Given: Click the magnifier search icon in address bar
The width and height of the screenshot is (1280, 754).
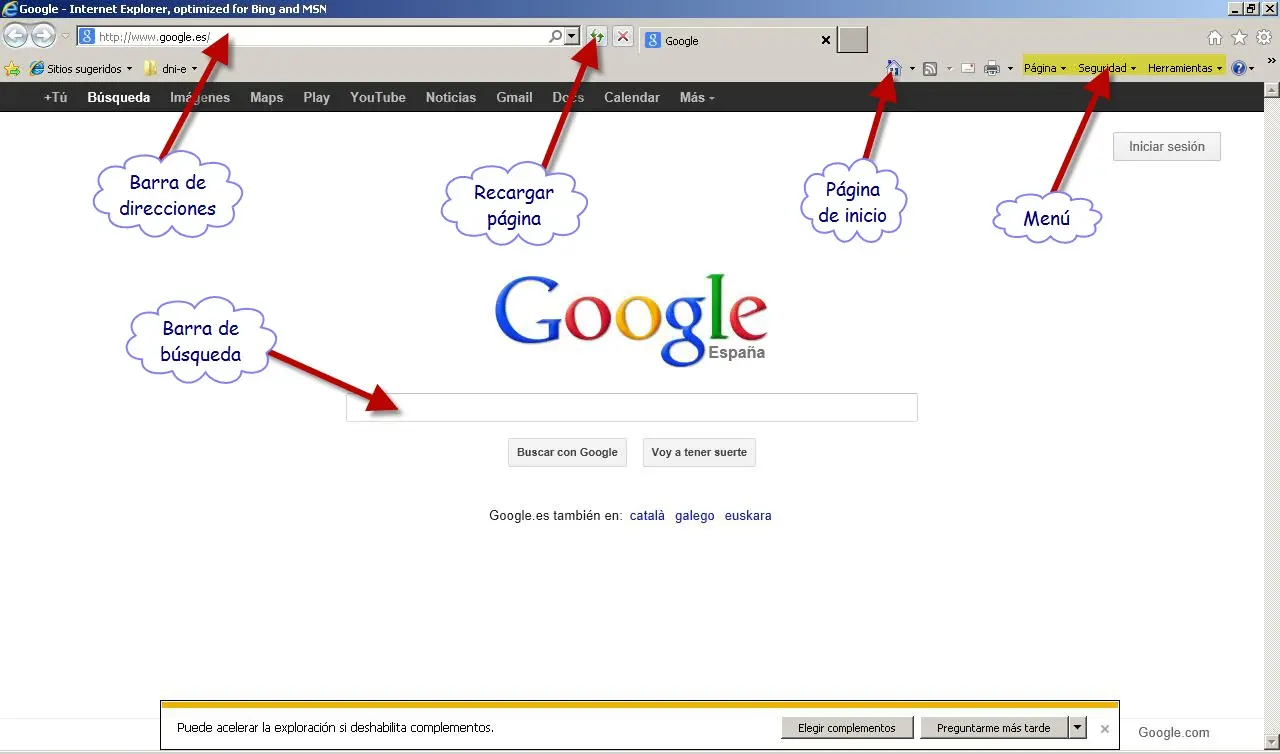Looking at the screenshot, I should coord(555,36).
